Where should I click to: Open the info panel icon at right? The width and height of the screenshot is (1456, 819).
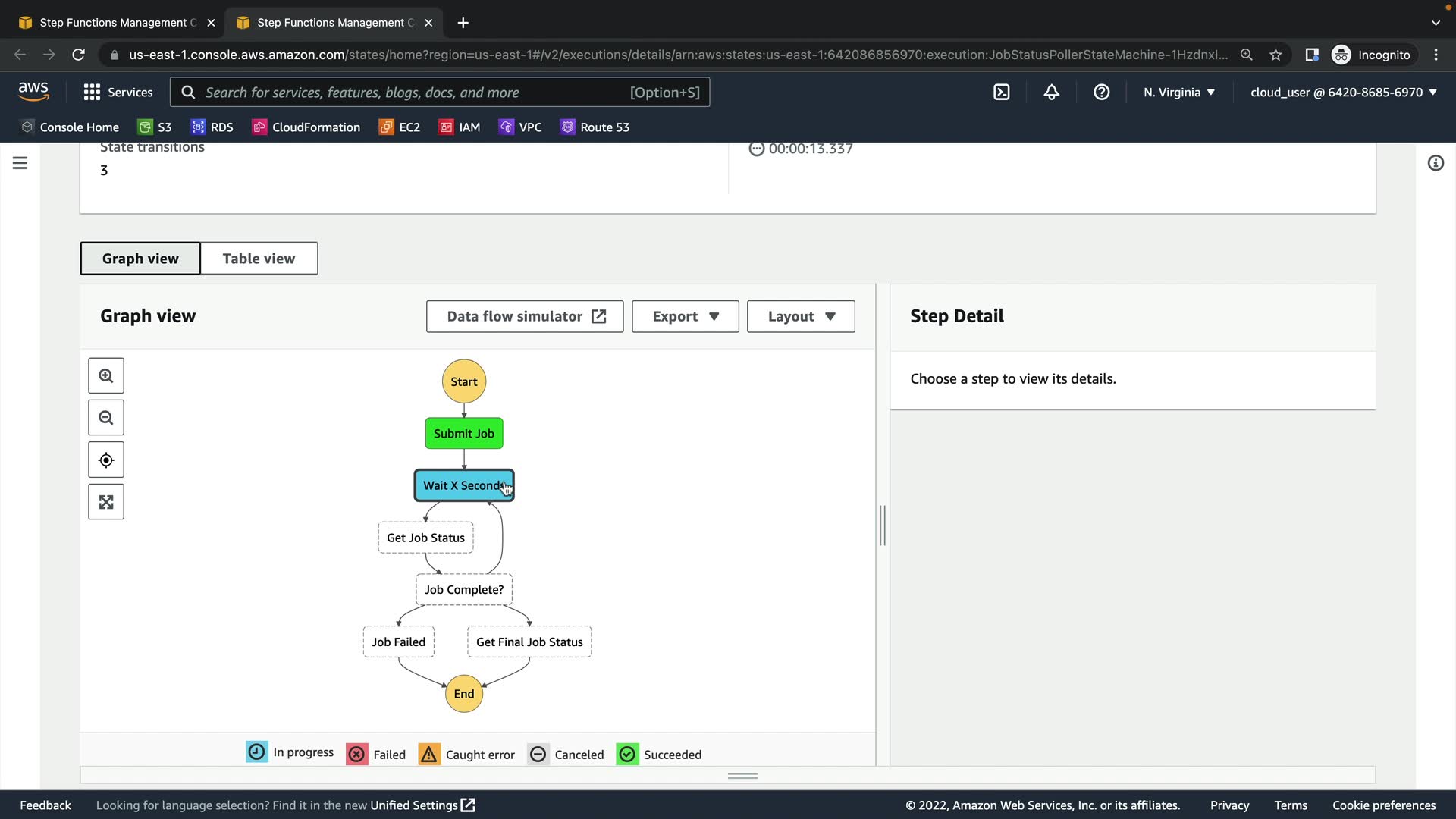[x=1436, y=163]
